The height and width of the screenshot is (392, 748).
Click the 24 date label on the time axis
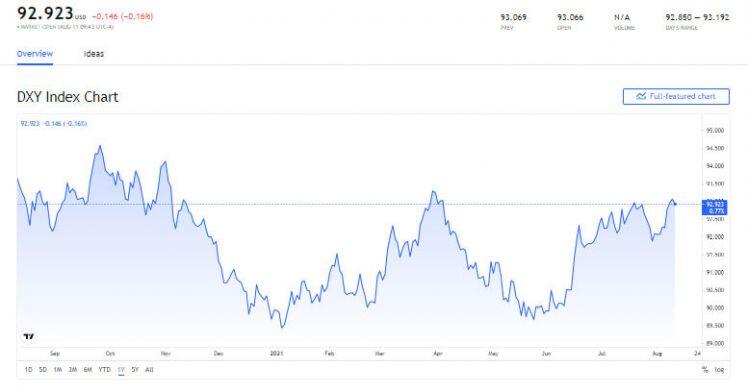pyautogui.click(x=698, y=353)
